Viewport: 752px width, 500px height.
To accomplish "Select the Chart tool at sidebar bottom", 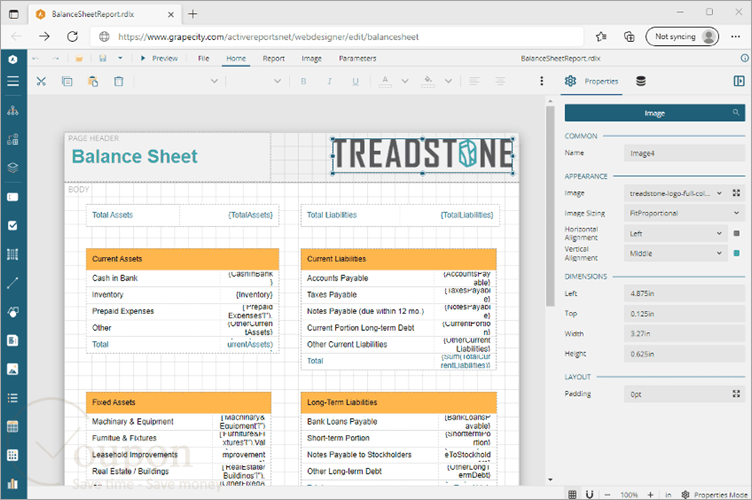I will [13, 484].
